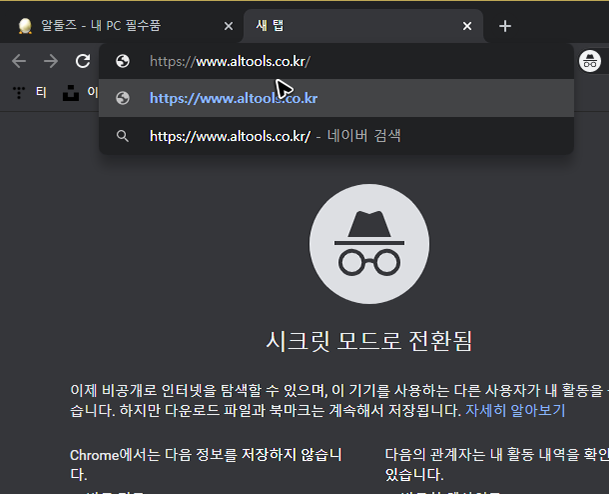Go back with the back arrow
The image size is (609, 494).
[x=19, y=61]
